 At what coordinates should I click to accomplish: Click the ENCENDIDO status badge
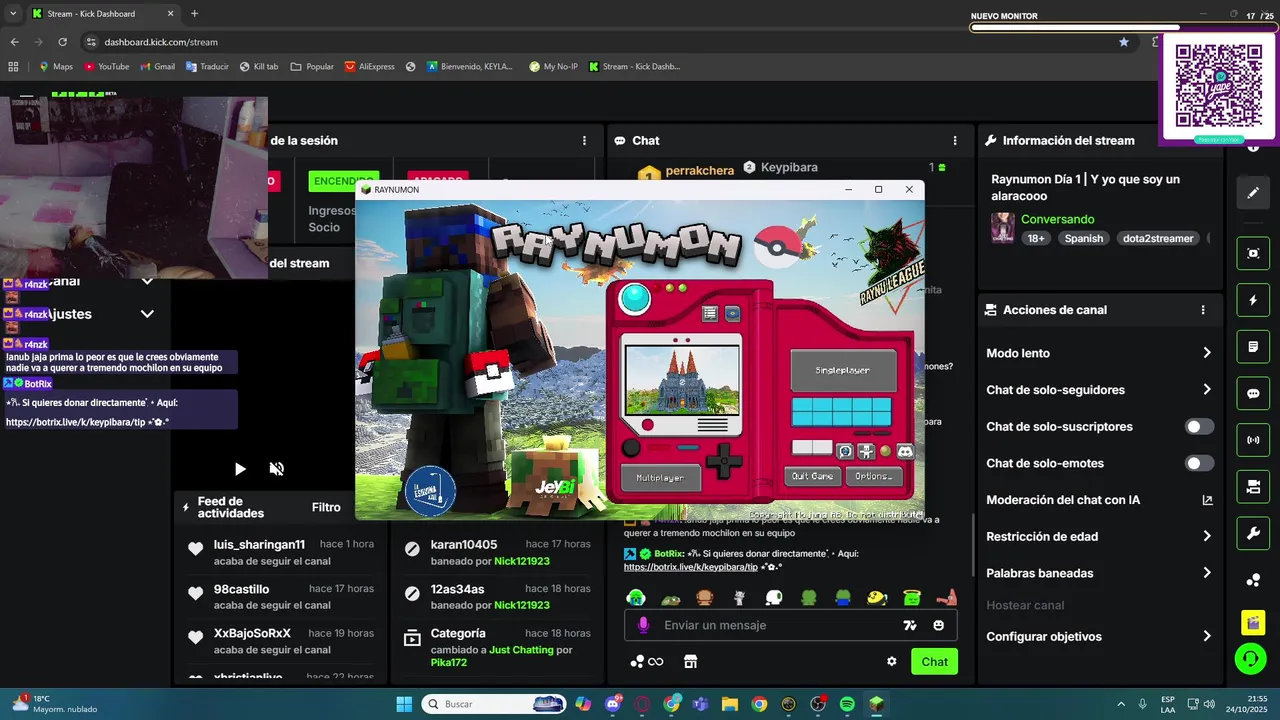point(343,181)
